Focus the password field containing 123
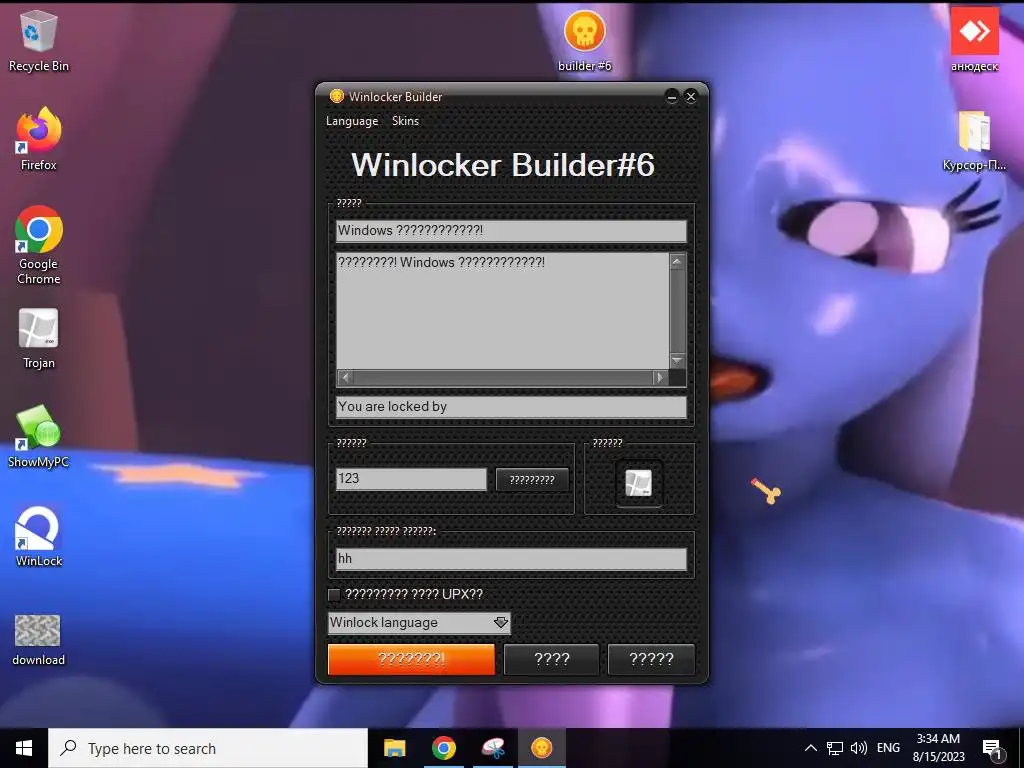 tap(411, 479)
